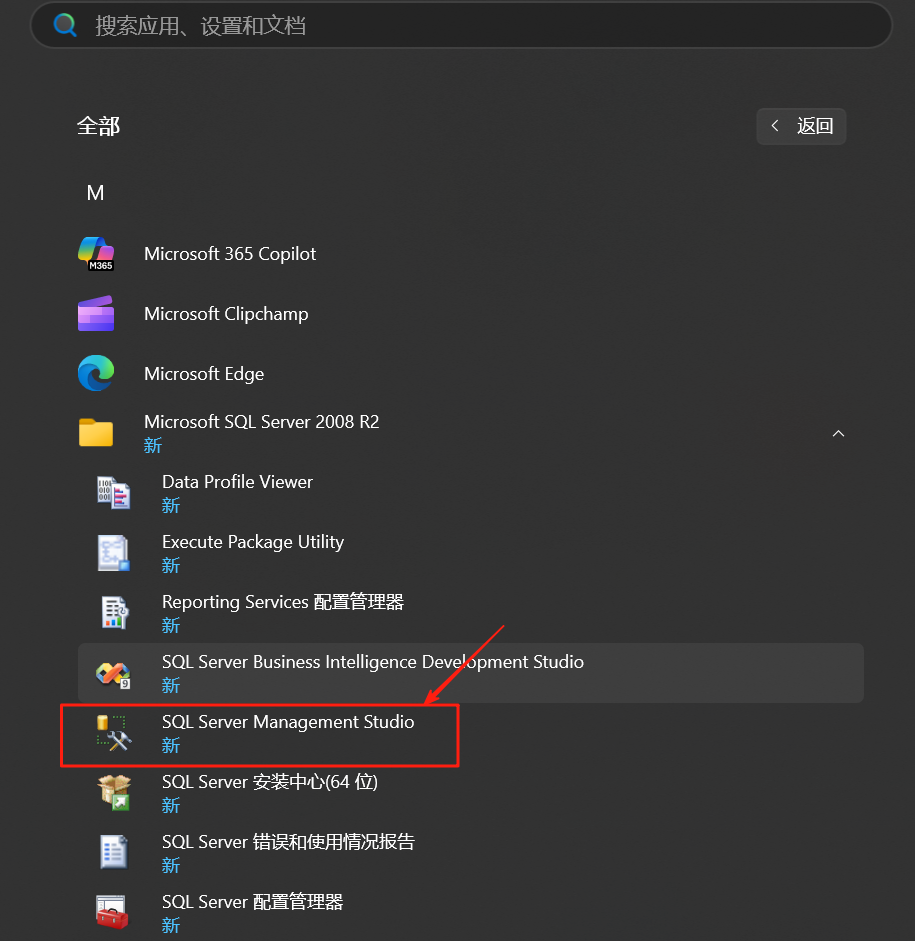The width and height of the screenshot is (915, 941).
Task: Click the Microsoft SQL Server 2008 R2 folder icon
Action: [96, 433]
